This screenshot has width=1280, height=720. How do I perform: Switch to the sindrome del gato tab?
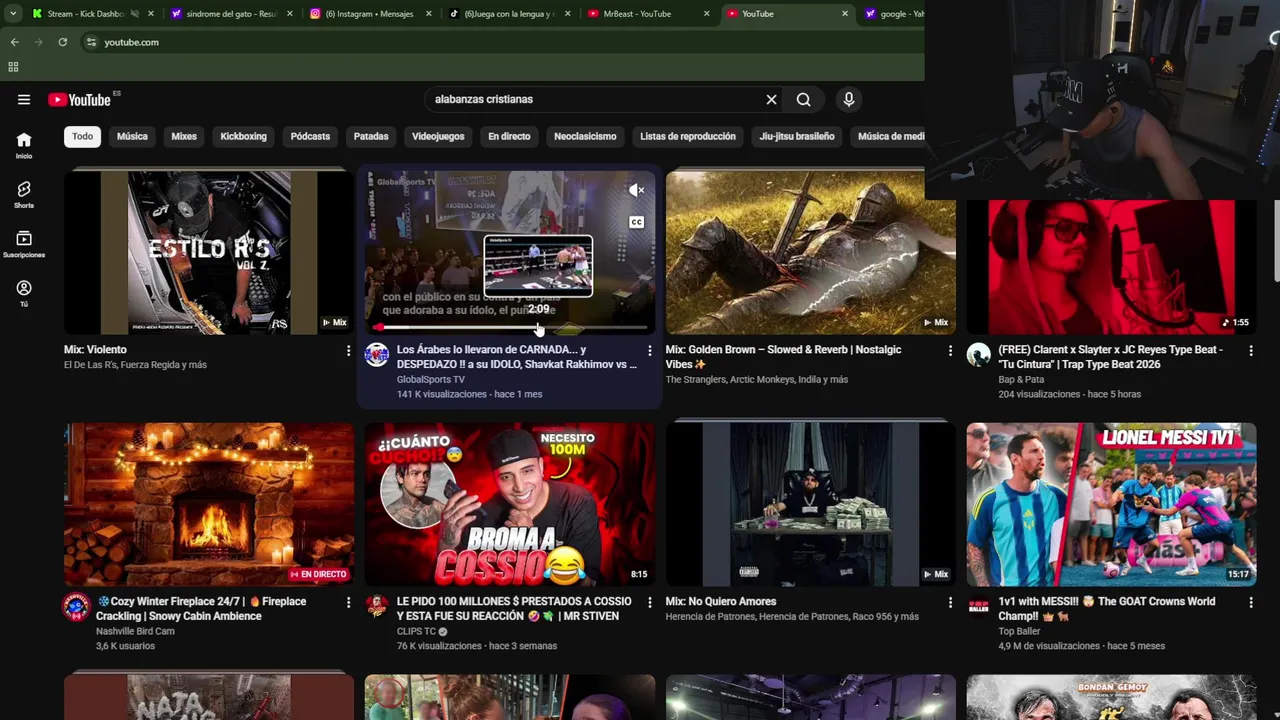click(232, 14)
